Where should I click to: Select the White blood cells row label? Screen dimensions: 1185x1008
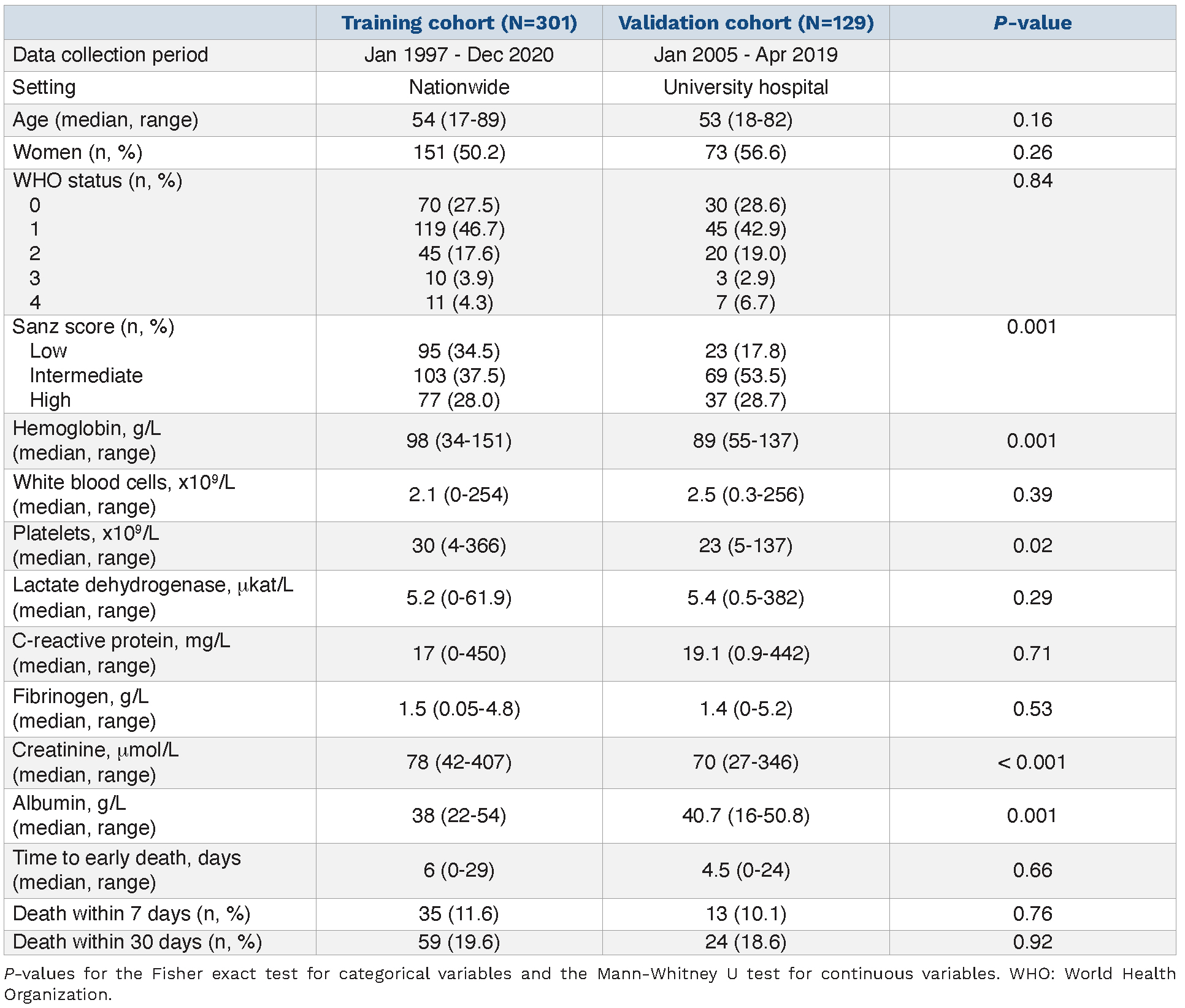click(123, 494)
